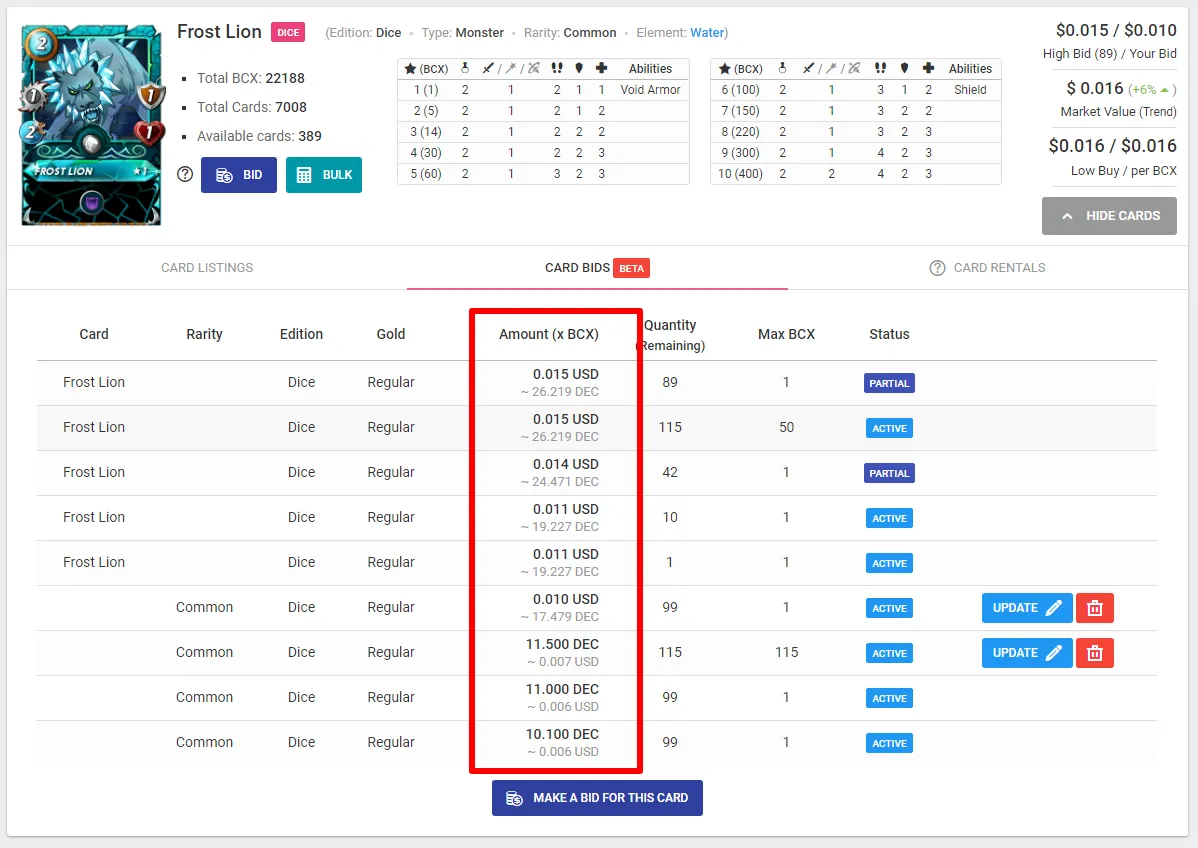This screenshot has height=848, width=1198.
Task: Click the Card column header
Action: pyautogui.click(x=94, y=334)
